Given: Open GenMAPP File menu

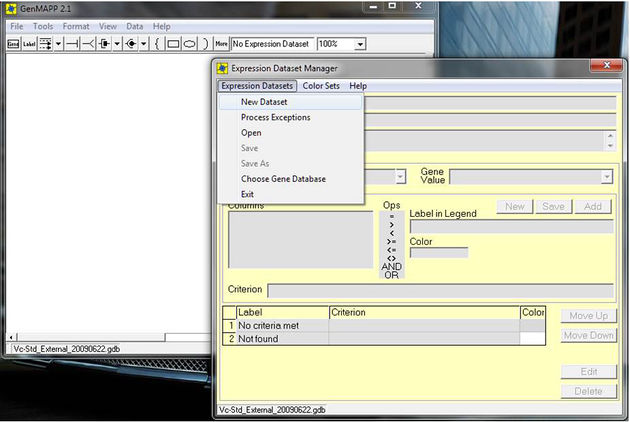Looking at the screenshot, I should pyautogui.click(x=16, y=27).
